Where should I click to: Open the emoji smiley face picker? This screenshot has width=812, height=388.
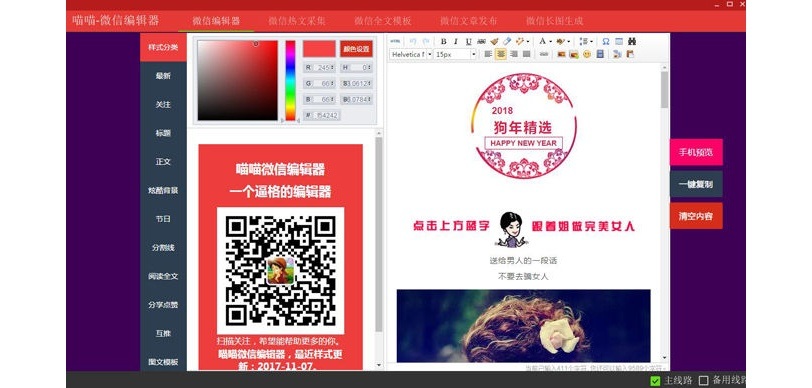click(x=587, y=54)
